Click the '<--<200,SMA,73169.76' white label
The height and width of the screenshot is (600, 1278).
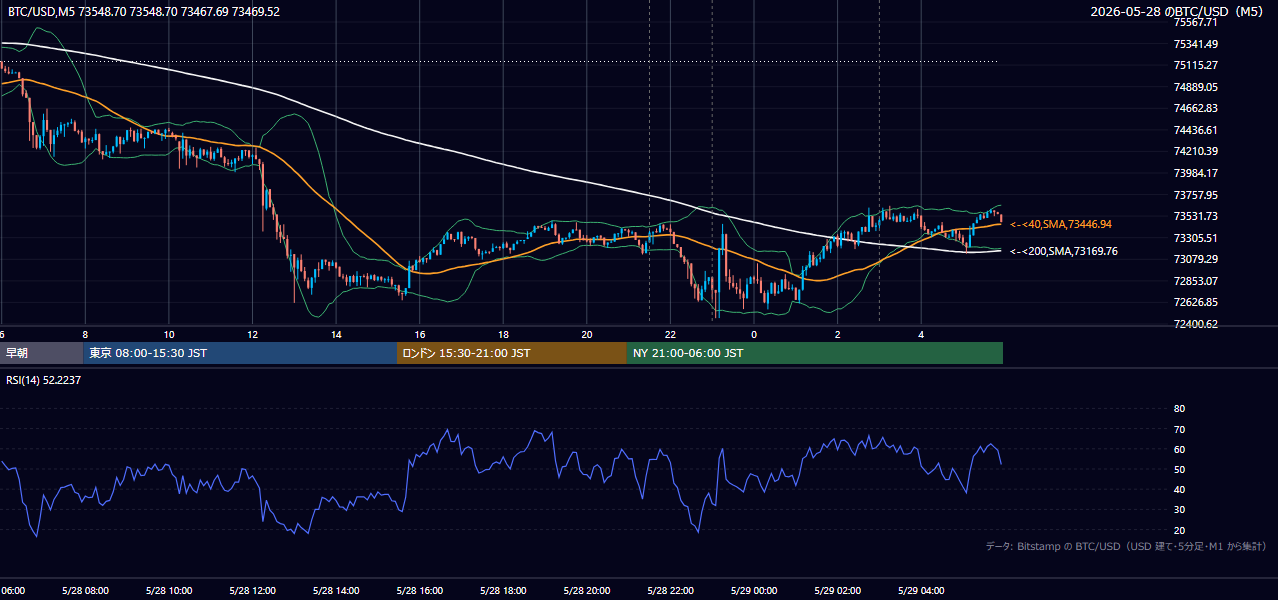pos(1064,251)
